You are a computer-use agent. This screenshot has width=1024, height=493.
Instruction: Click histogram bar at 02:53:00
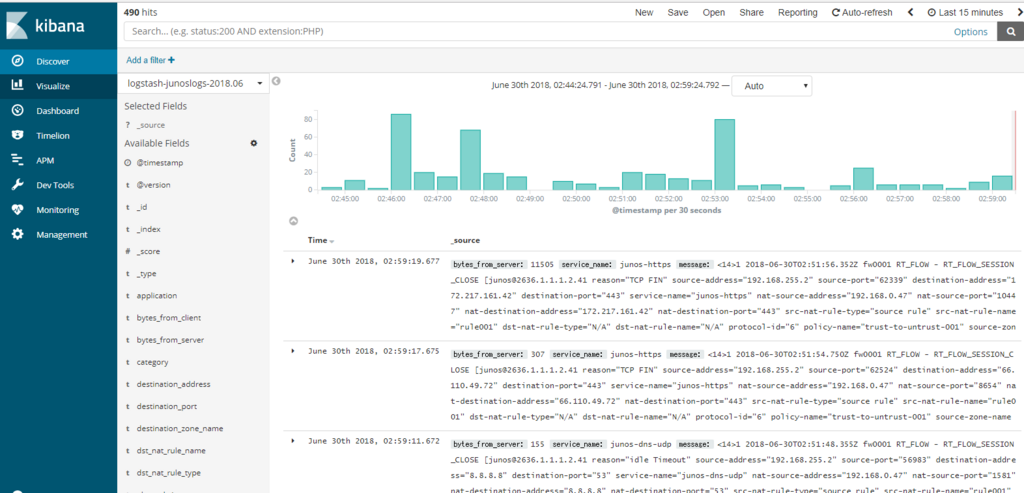(x=725, y=154)
